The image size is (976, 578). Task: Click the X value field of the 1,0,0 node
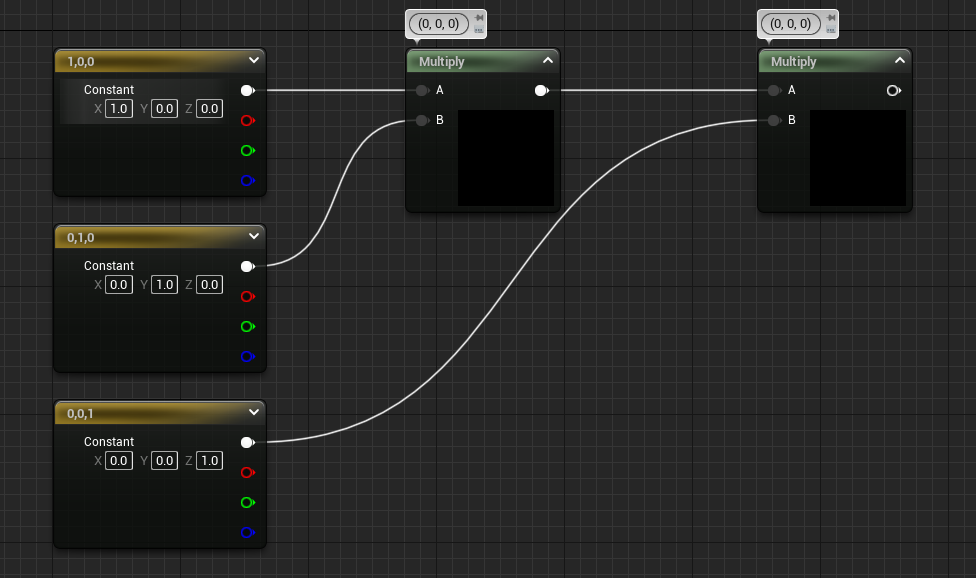(x=119, y=108)
